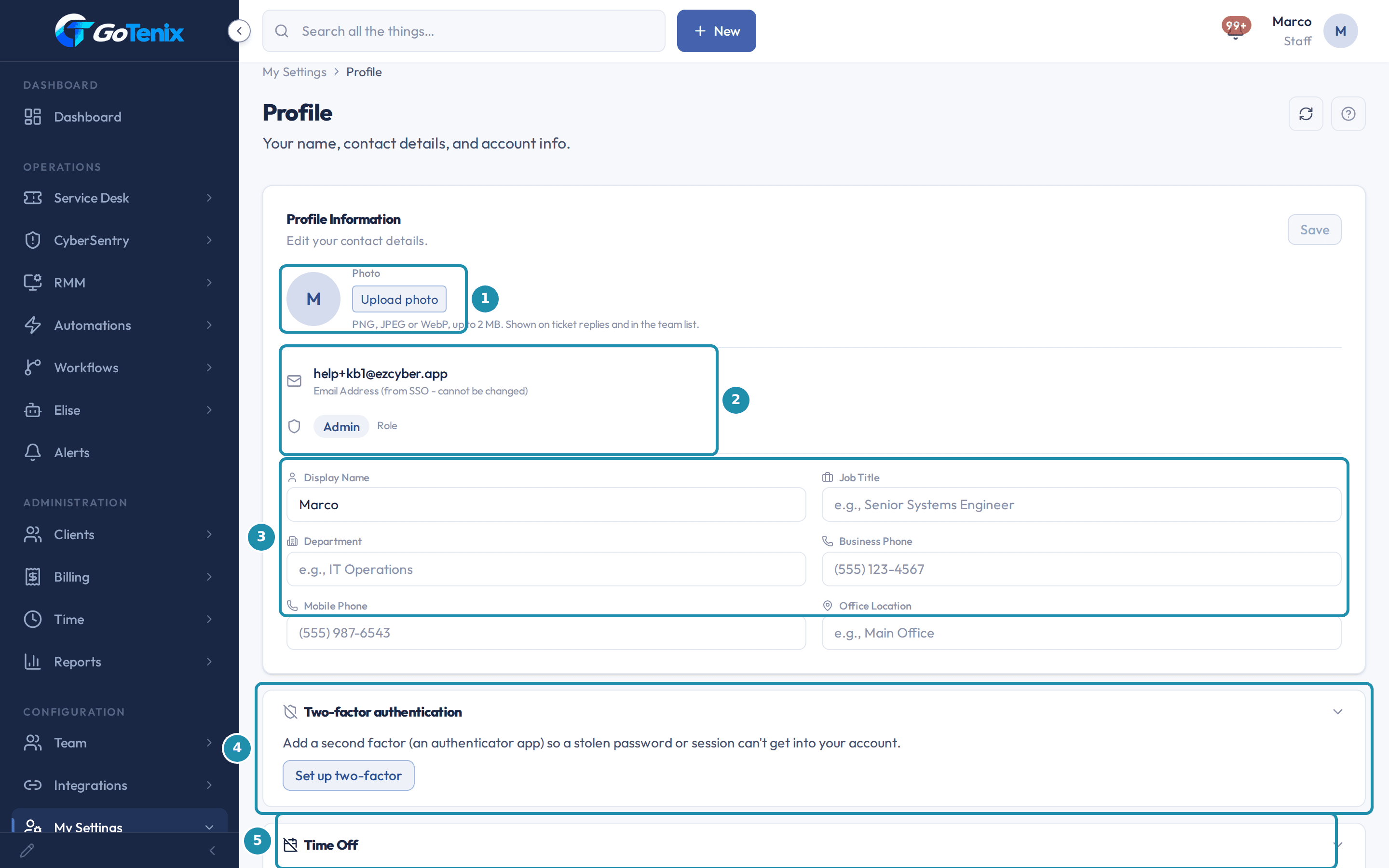Click the Clients people icon
This screenshot has width=1389, height=868.
[x=33, y=534]
